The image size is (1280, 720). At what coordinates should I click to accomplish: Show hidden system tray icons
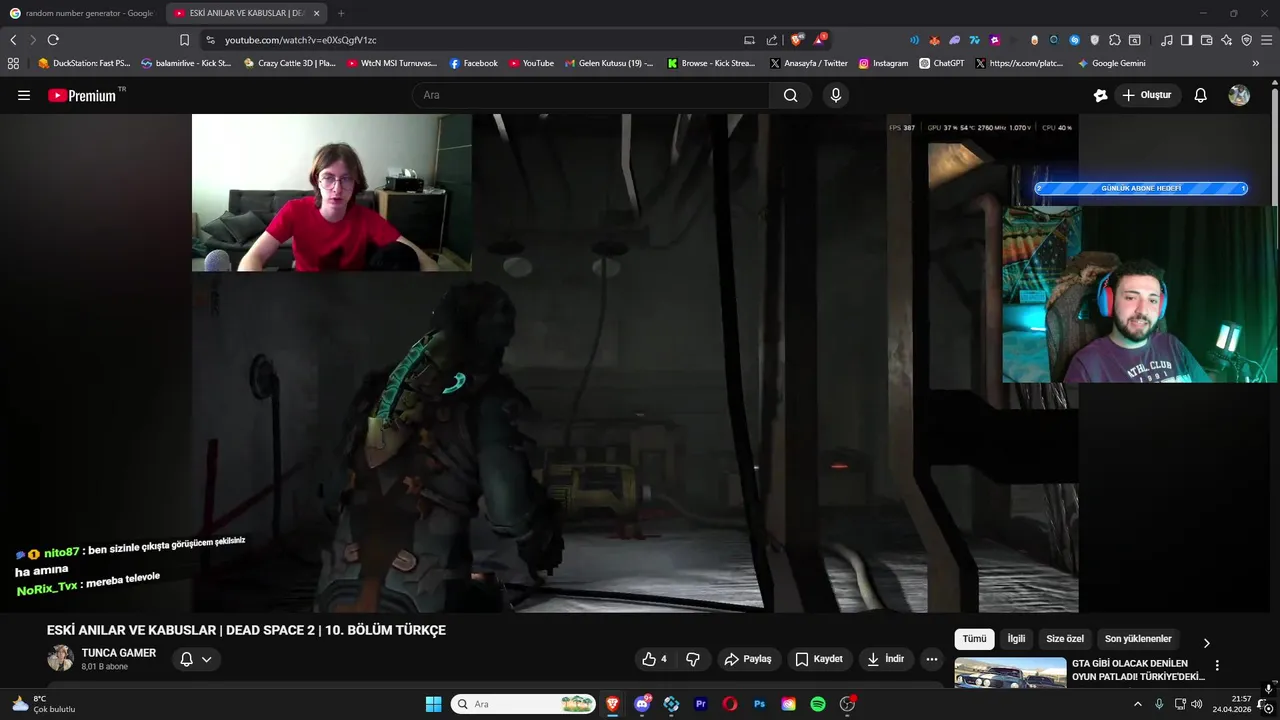click(x=1137, y=704)
